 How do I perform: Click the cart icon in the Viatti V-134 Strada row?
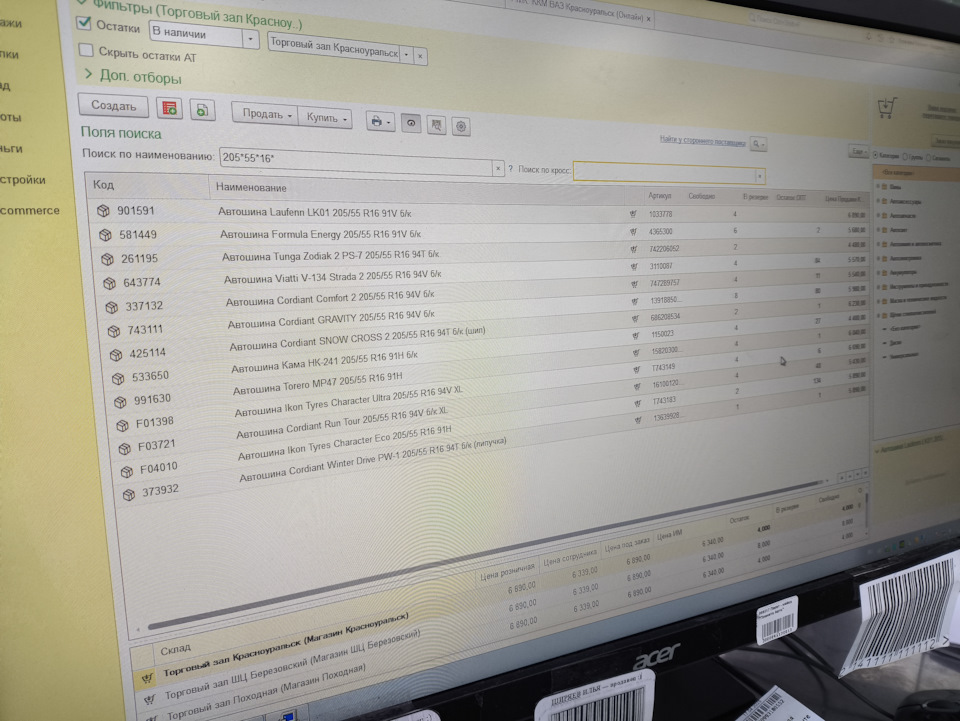634,267
